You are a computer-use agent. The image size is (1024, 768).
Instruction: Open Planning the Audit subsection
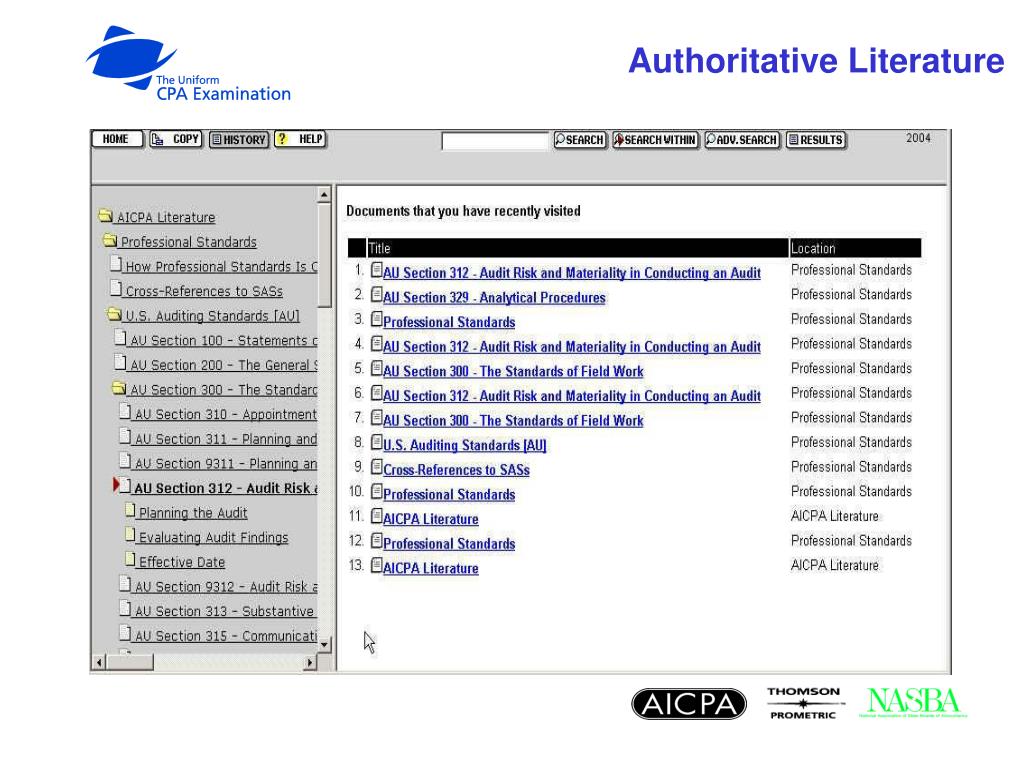pos(193,513)
